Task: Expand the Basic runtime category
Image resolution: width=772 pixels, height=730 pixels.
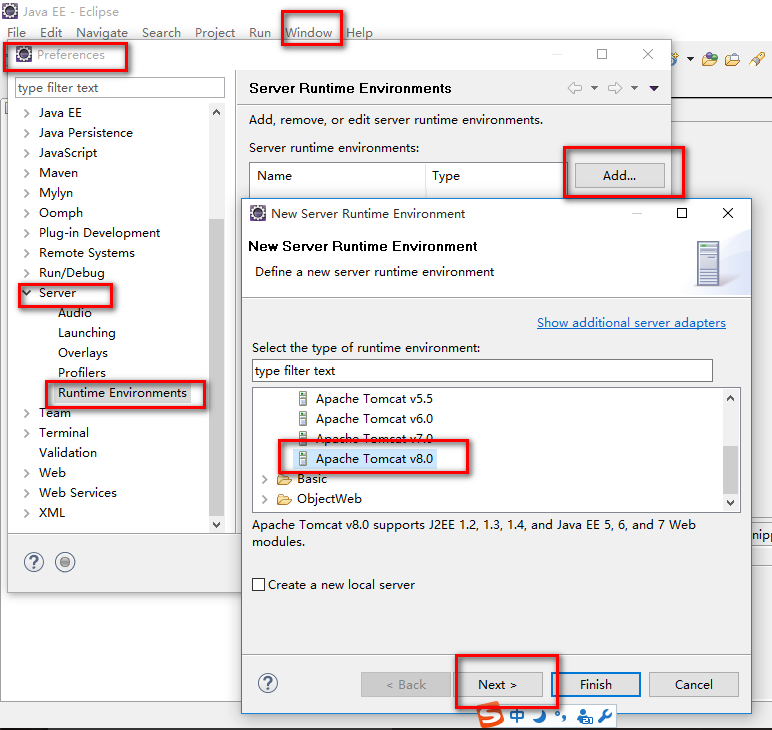Action: (x=264, y=479)
